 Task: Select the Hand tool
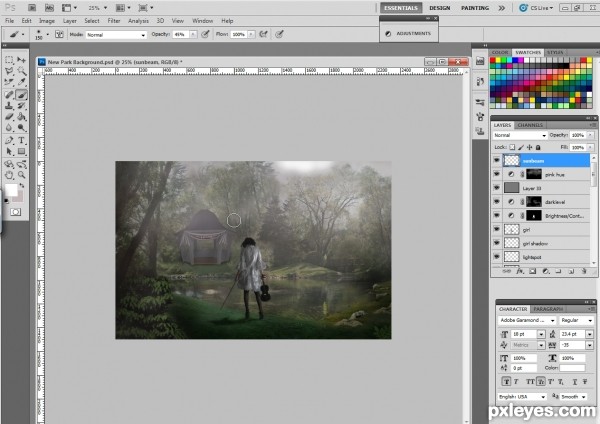[9, 175]
